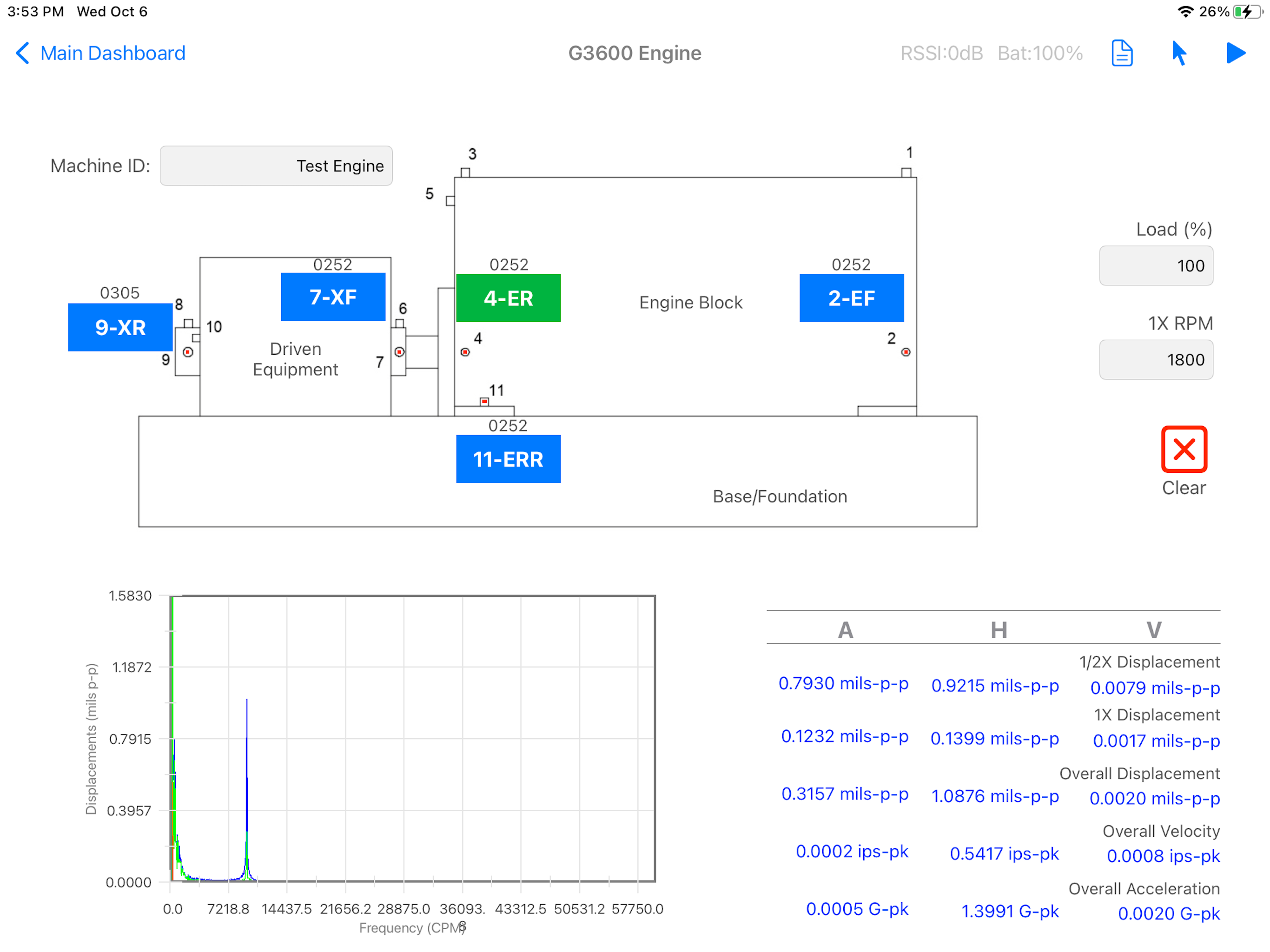Open the document report icon
This screenshot has height=952, width=1270.
point(1121,53)
